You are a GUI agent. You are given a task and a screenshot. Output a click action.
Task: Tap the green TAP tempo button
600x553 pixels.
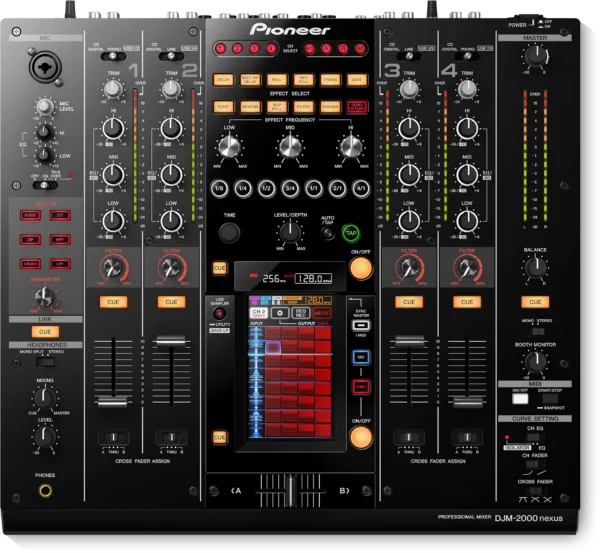[351, 233]
